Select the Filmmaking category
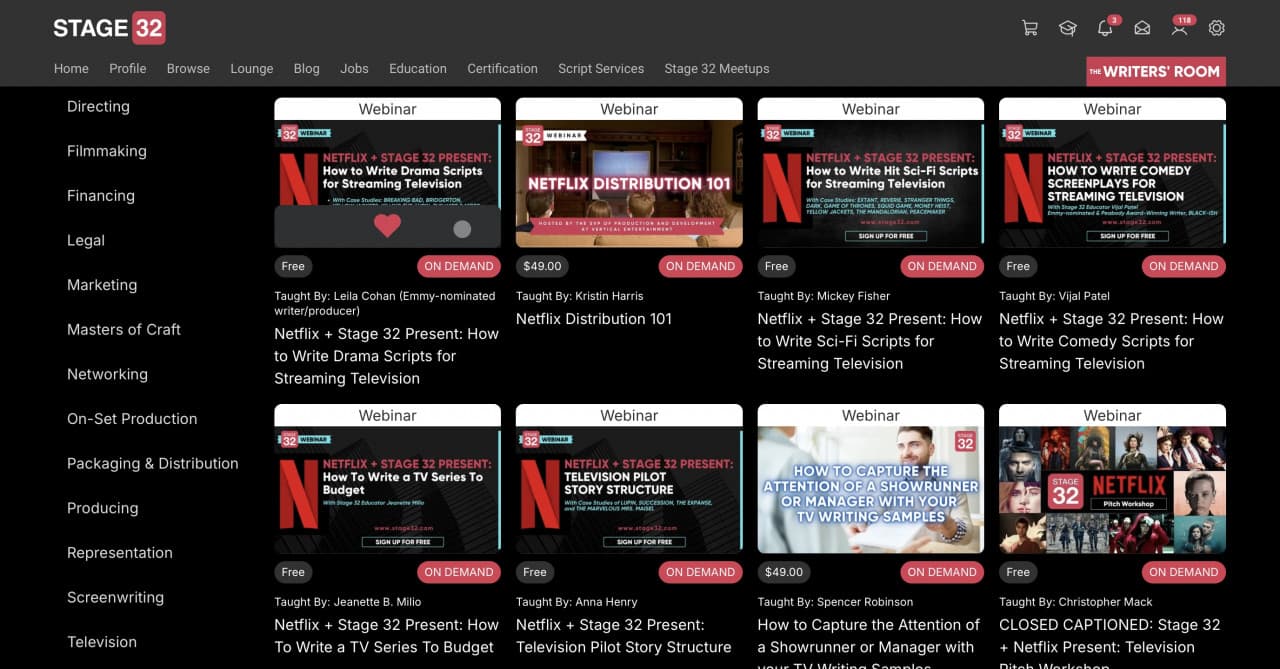The image size is (1280, 669). click(x=107, y=151)
